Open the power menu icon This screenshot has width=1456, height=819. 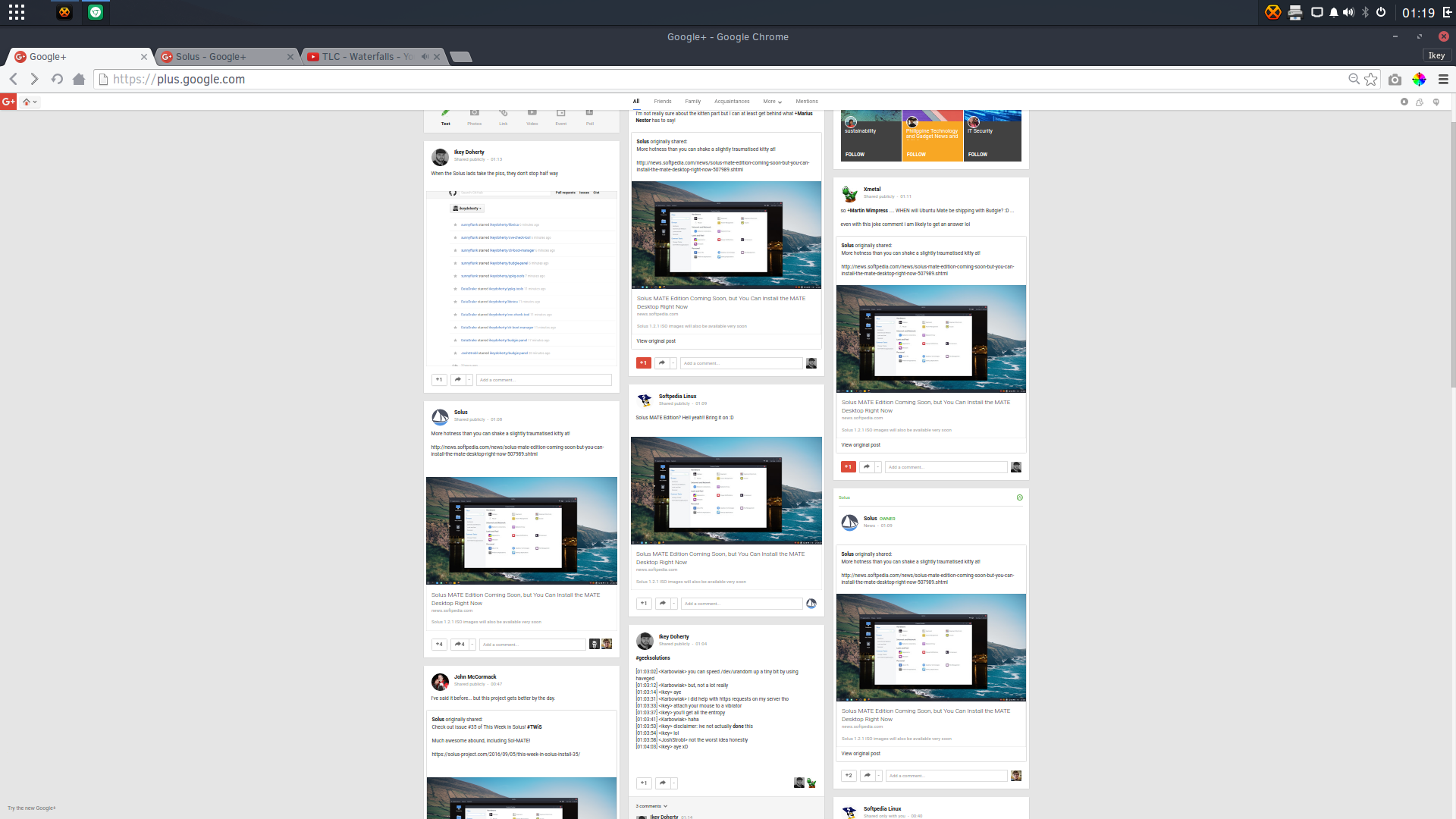tap(1381, 12)
